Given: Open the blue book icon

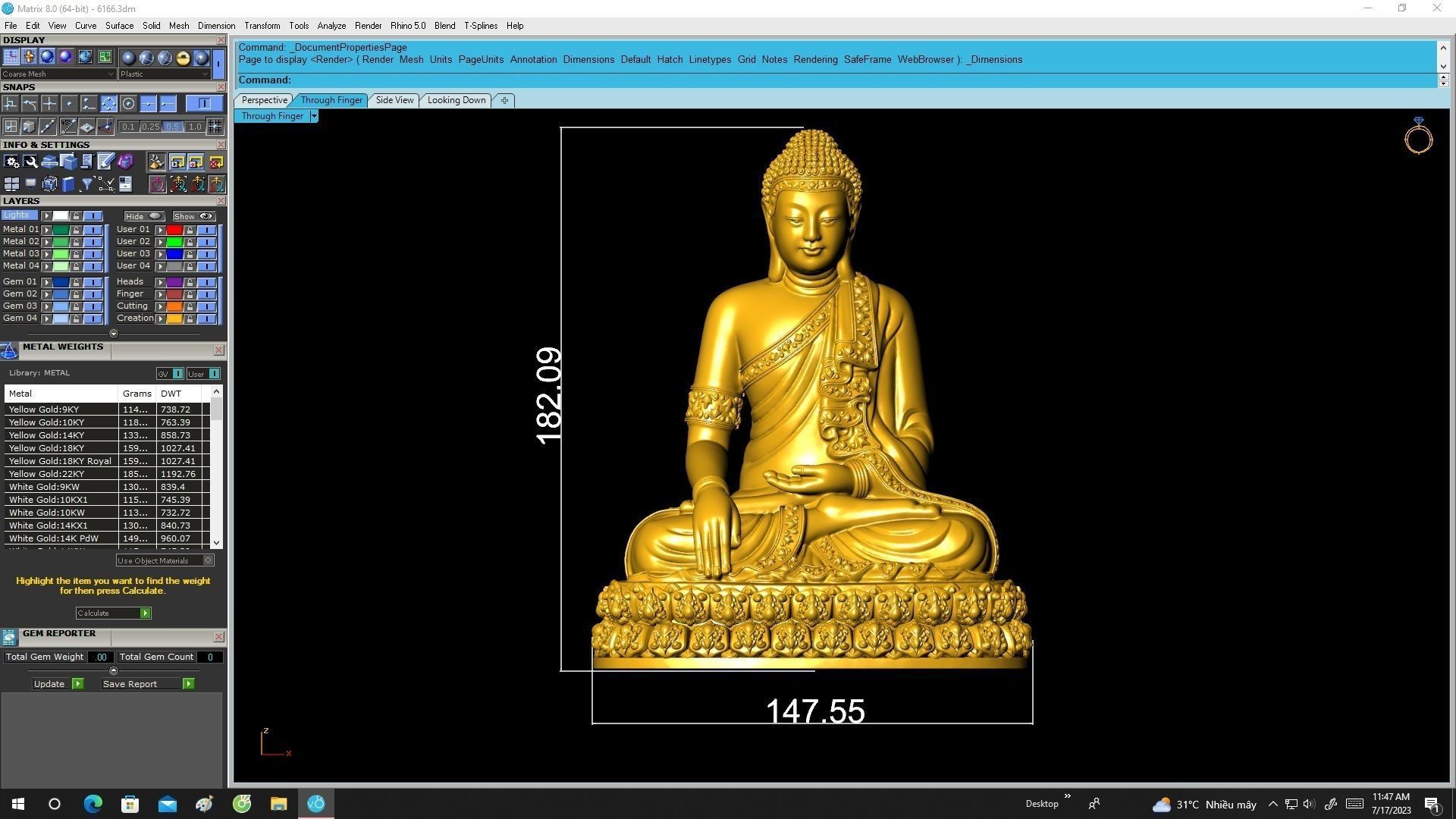Looking at the screenshot, I should pyautogui.click(x=68, y=184).
